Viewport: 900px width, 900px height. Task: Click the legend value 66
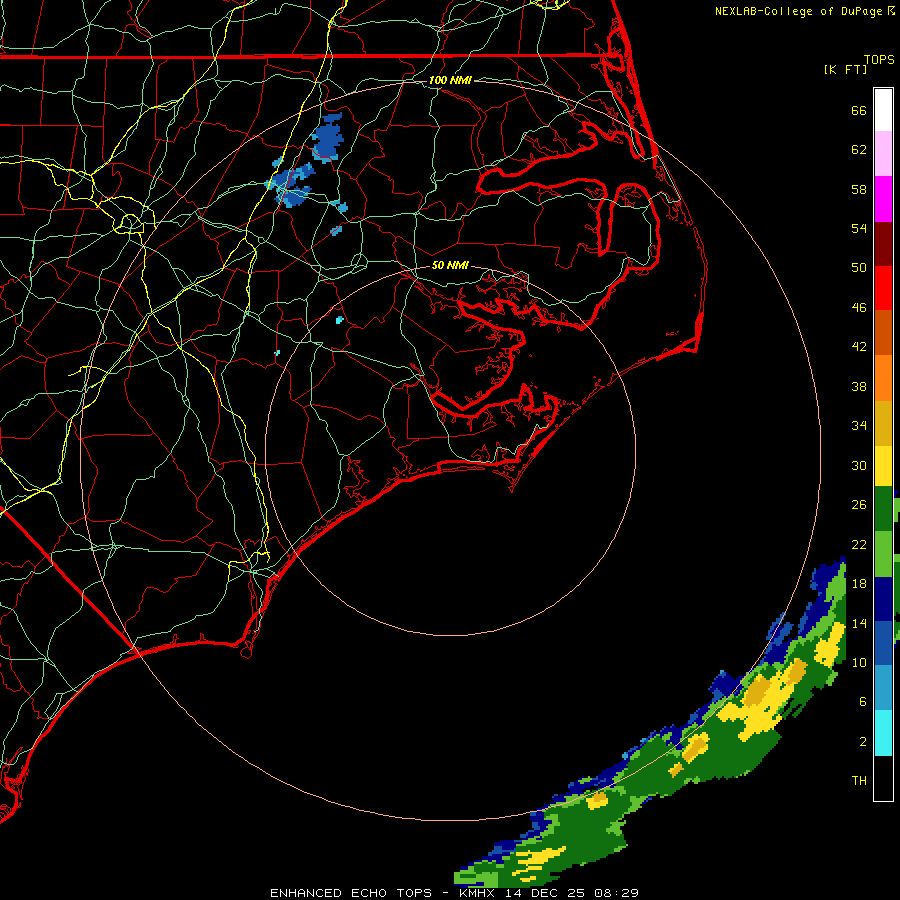point(859,111)
